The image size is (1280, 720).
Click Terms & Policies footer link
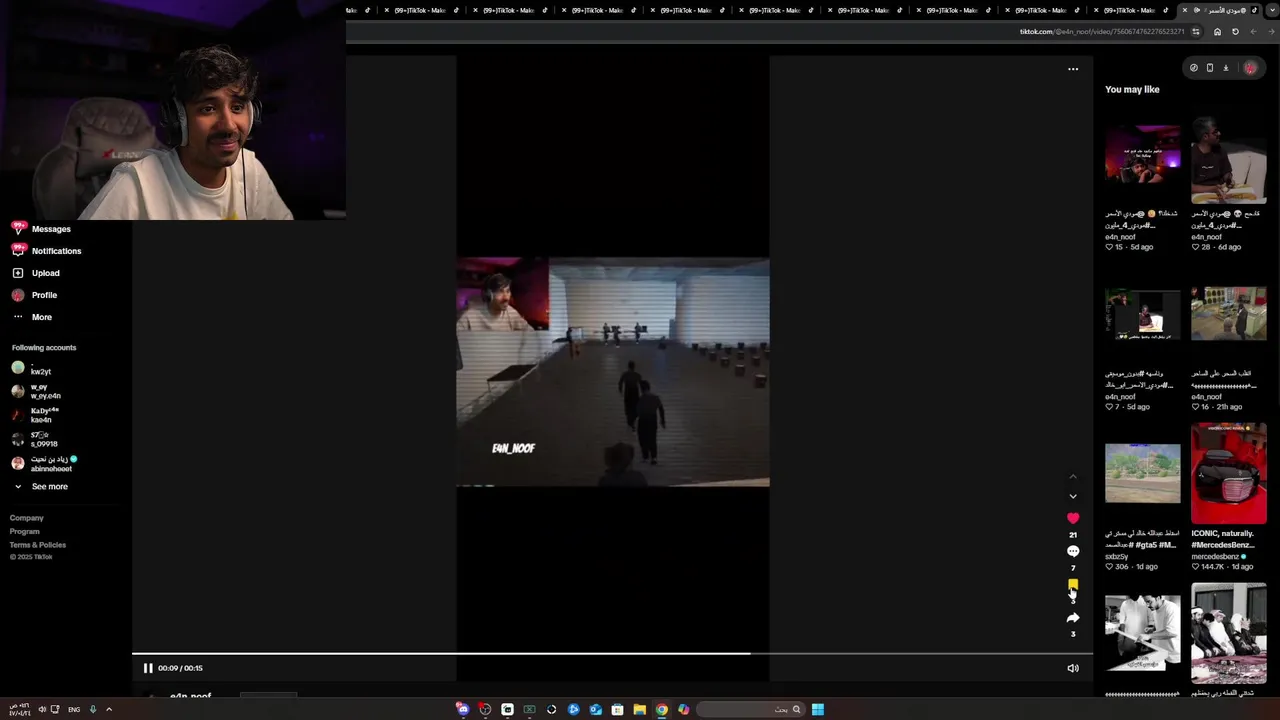38,545
